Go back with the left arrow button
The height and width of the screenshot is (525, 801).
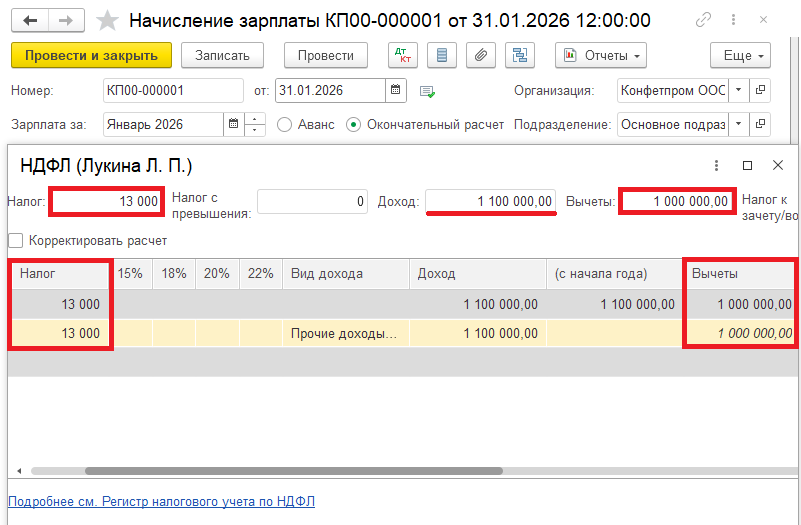[30, 20]
